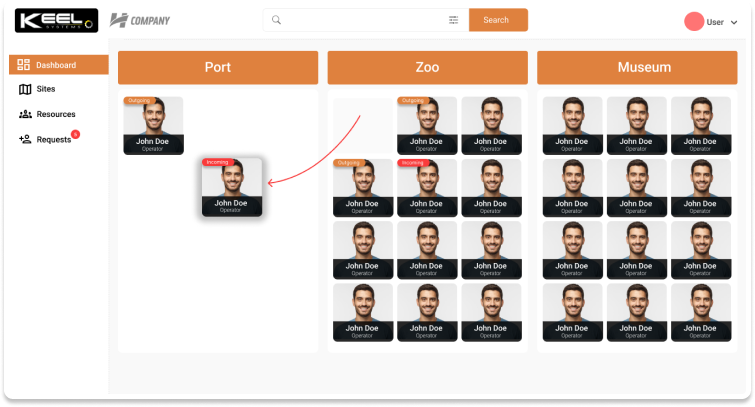This screenshot has width=755, height=407.
Task: Click the Keel Systems logo
Action: (56, 20)
